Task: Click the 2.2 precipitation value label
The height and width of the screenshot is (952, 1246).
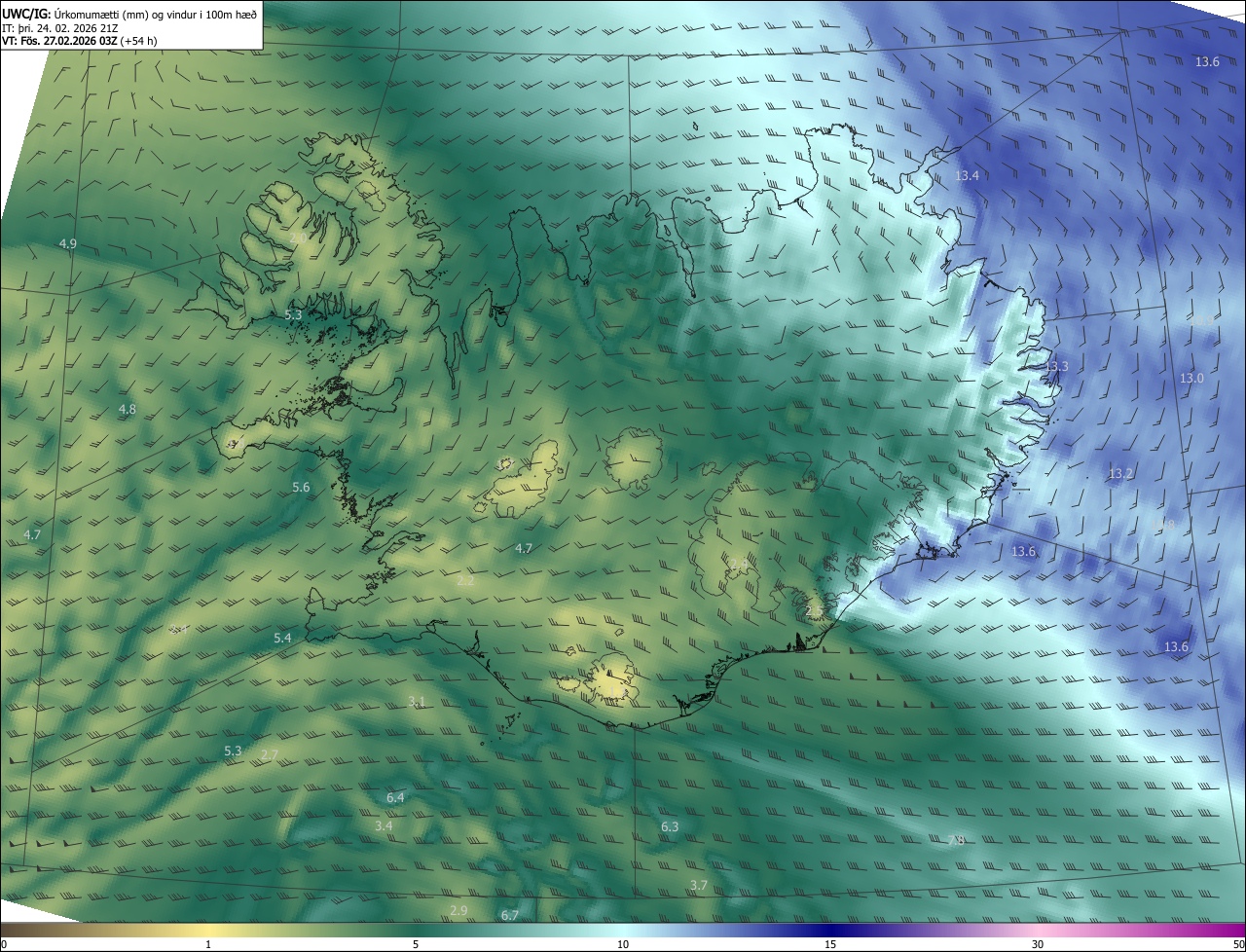Action: (x=465, y=581)
